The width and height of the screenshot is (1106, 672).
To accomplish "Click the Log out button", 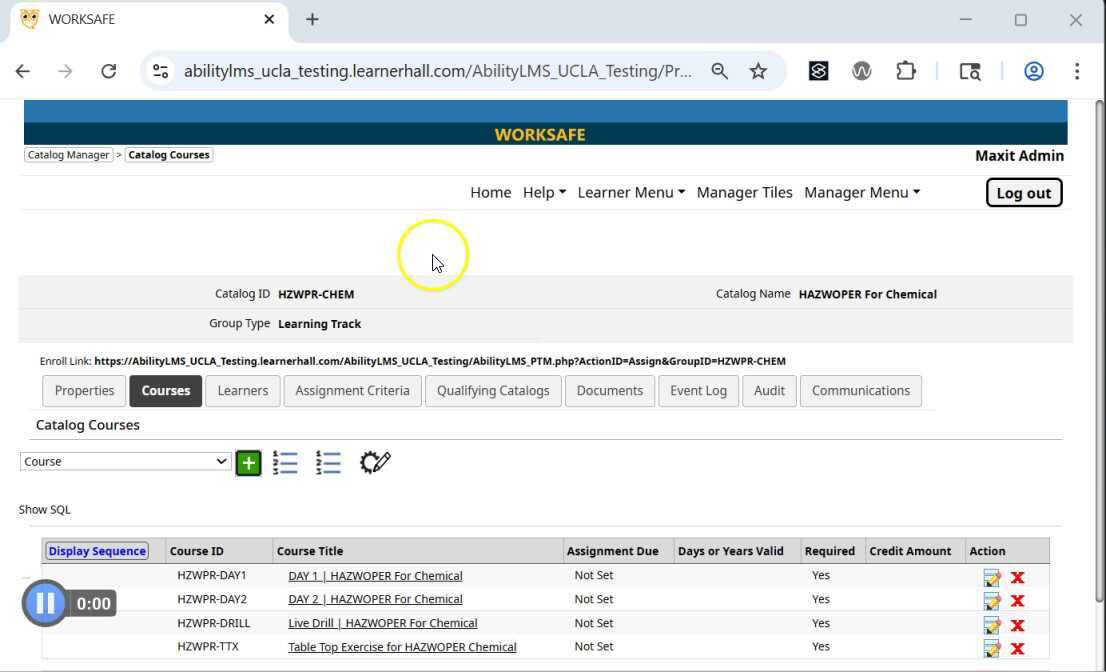I will coord(1023,193).
